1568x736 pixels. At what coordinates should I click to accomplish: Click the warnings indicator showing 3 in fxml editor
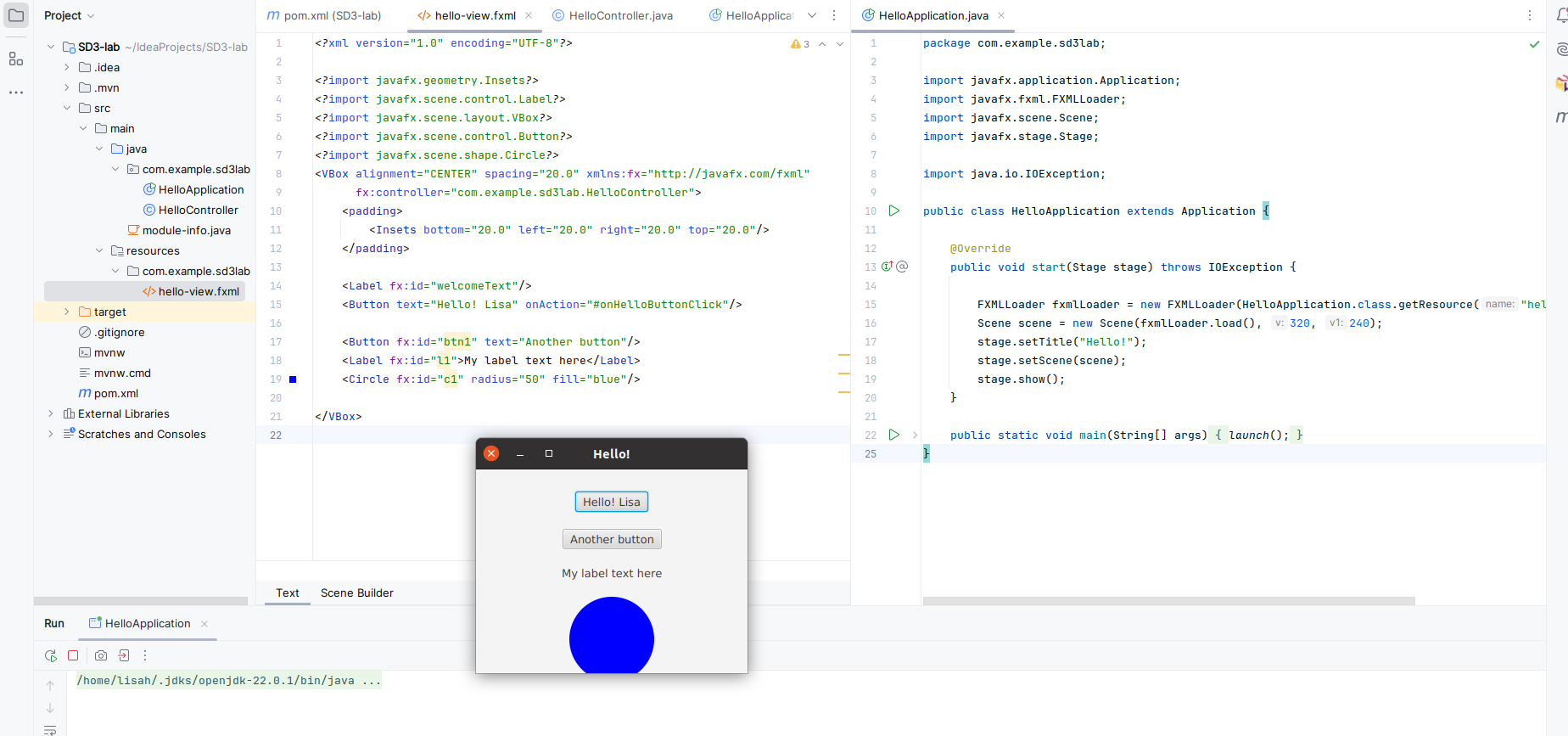(x=800, y=43)
